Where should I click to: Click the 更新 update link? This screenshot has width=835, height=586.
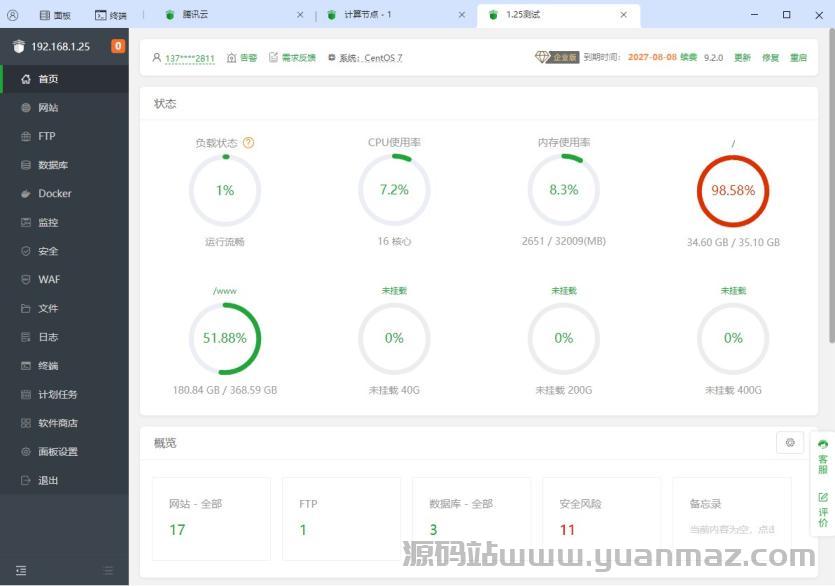coord(742,58)
